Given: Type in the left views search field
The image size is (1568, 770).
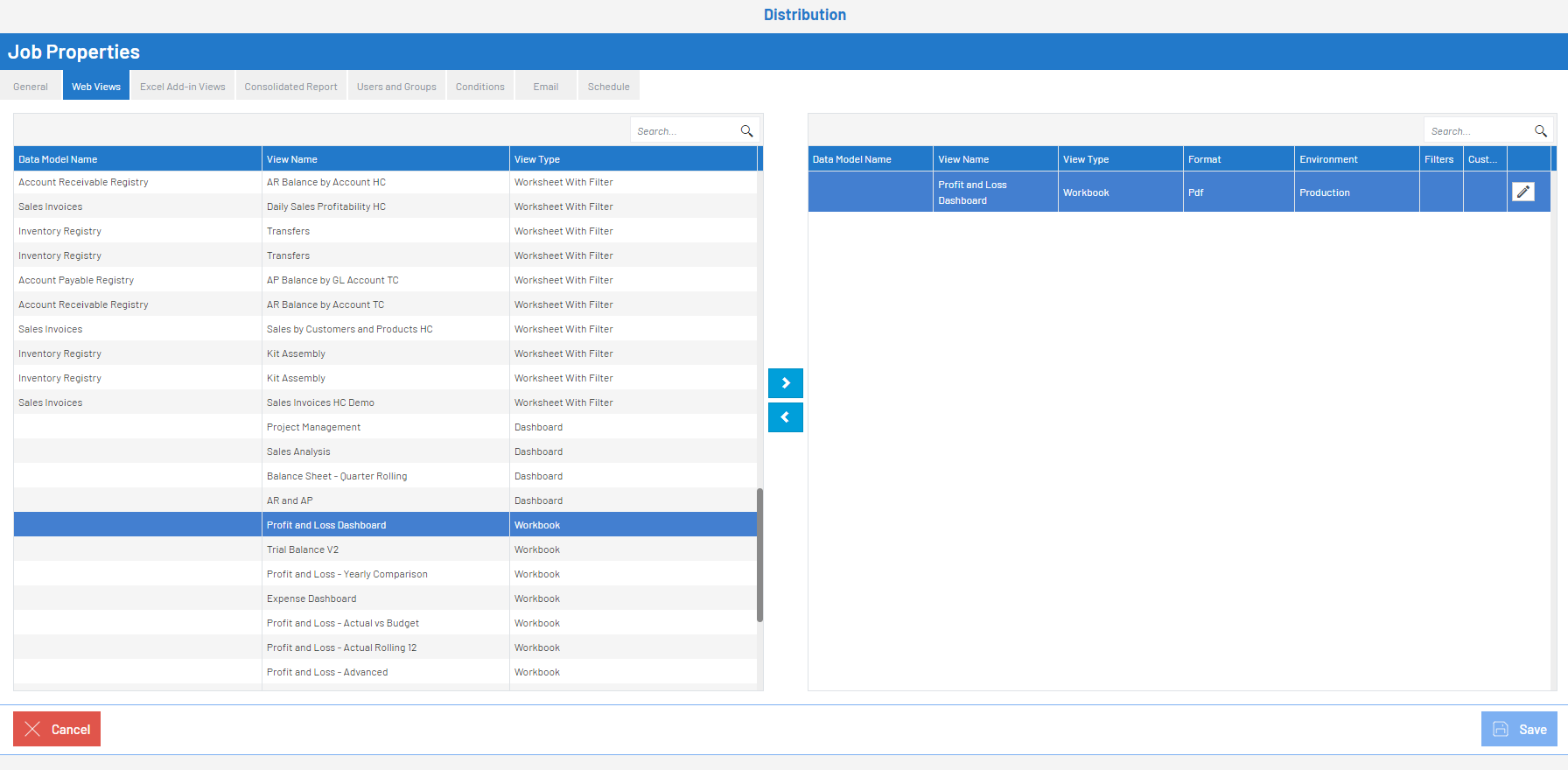Looking at the screenshot, I should 682,131.
